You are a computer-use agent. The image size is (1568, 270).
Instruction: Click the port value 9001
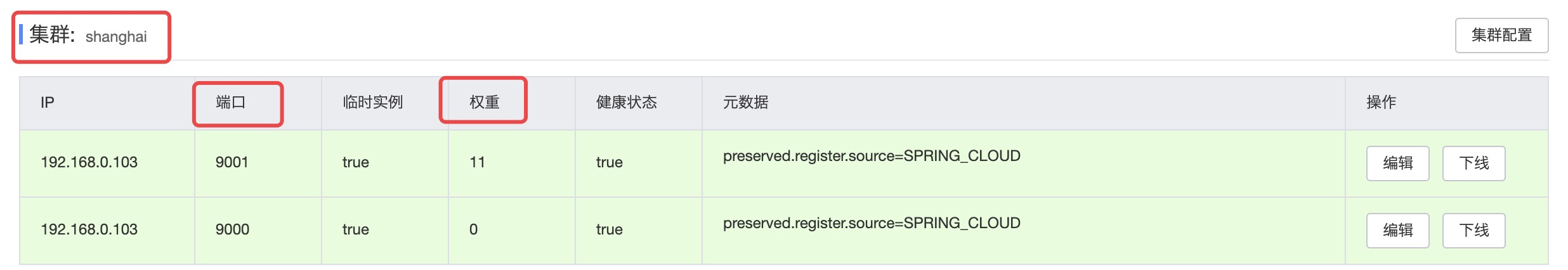232,162
